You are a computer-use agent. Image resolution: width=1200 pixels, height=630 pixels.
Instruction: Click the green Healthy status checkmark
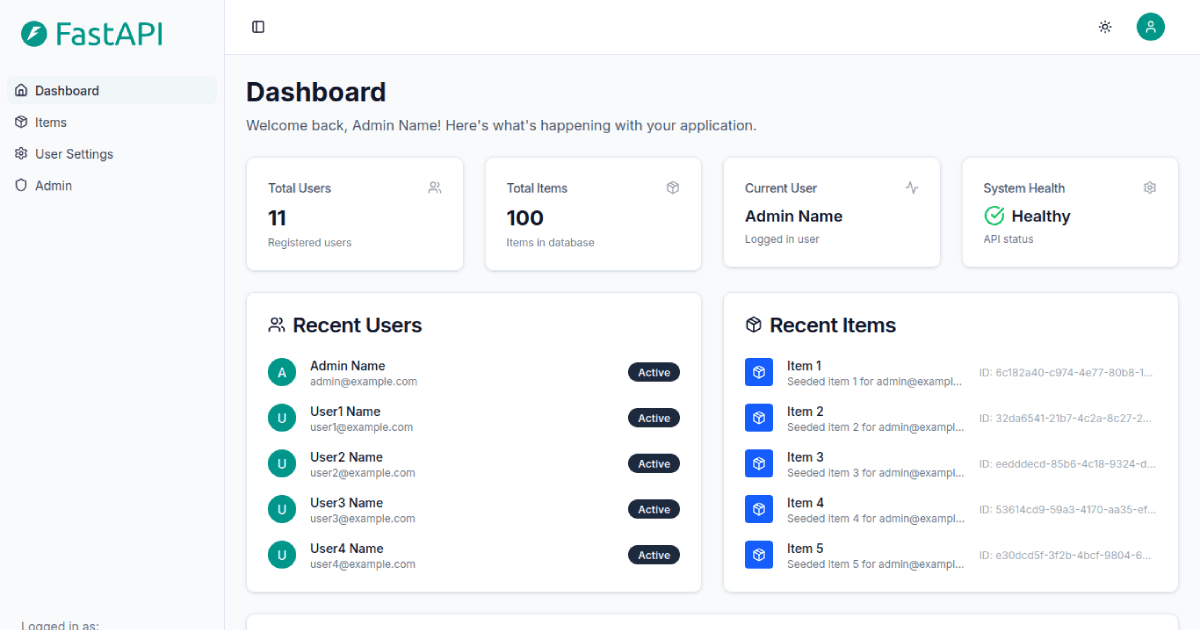(x=993, y=215)
